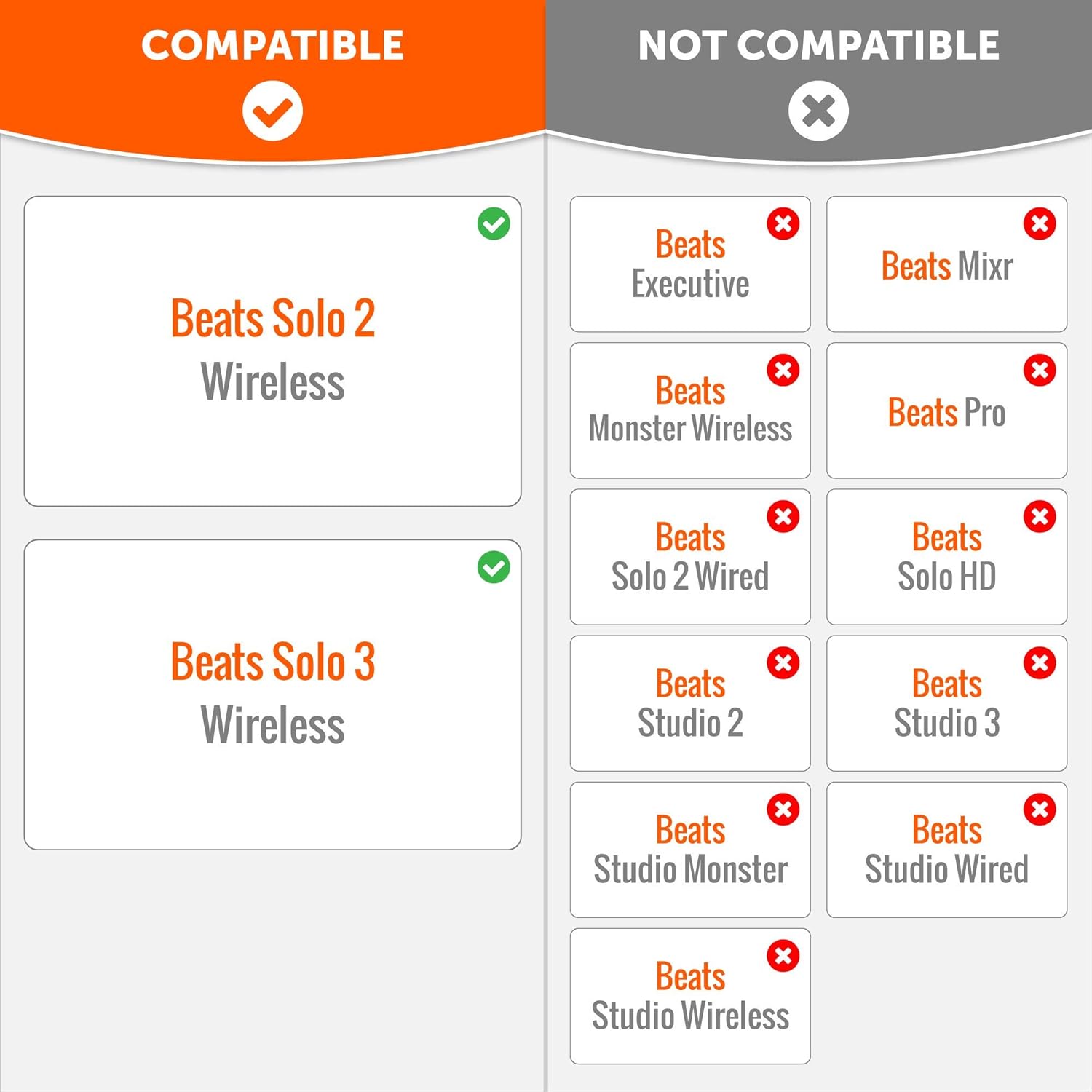
Task: Choose the Beats Studio Wired card
Action: pyautogui.click(x=946, y=850)
